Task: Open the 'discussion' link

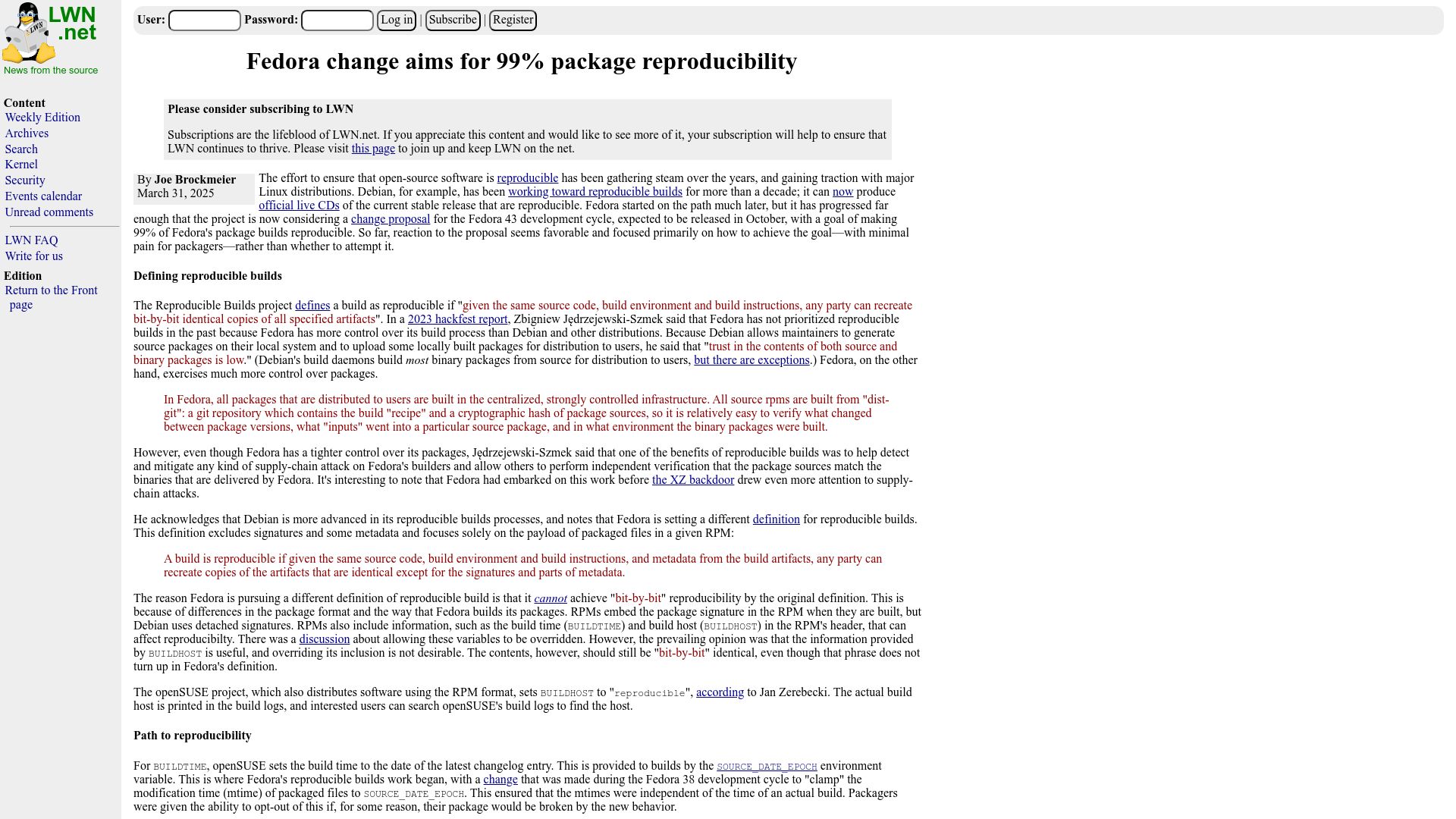Action: coord(325,639)
